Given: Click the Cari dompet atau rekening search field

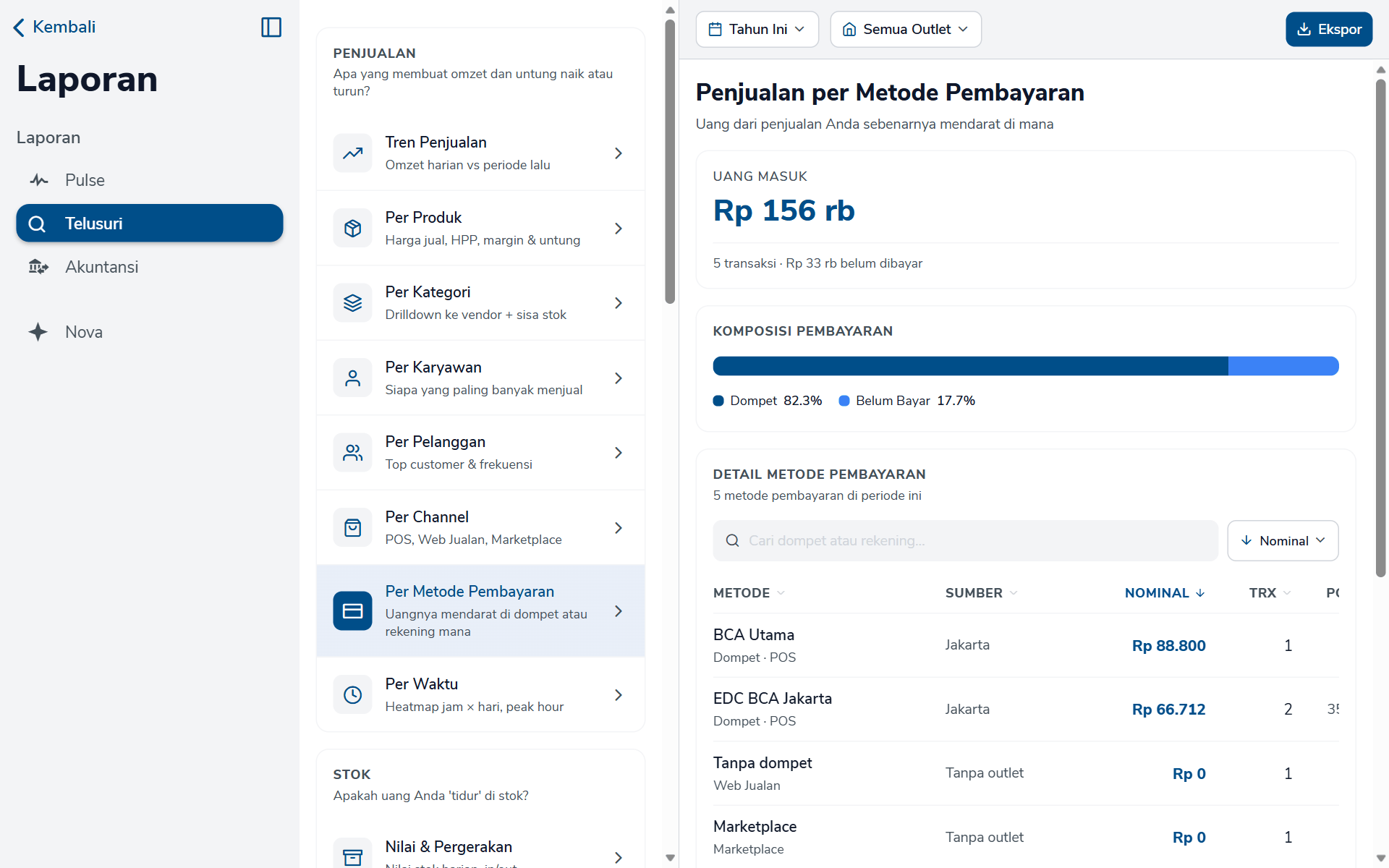Looking at the screenshot, I should pyautogui.click(x=965, y=541).
